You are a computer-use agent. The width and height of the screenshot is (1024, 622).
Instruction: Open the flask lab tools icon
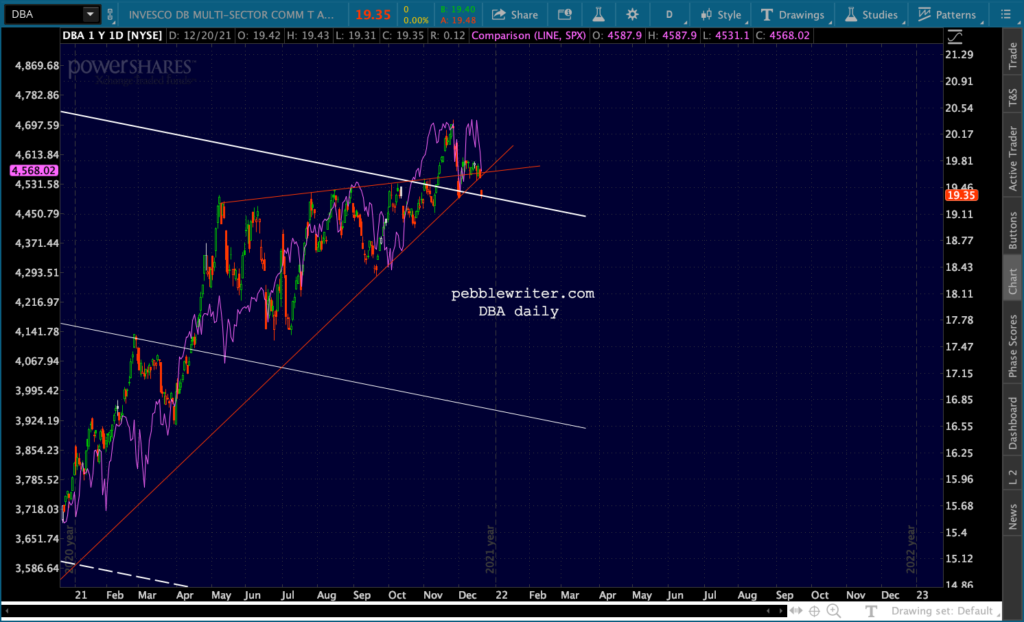598,14
